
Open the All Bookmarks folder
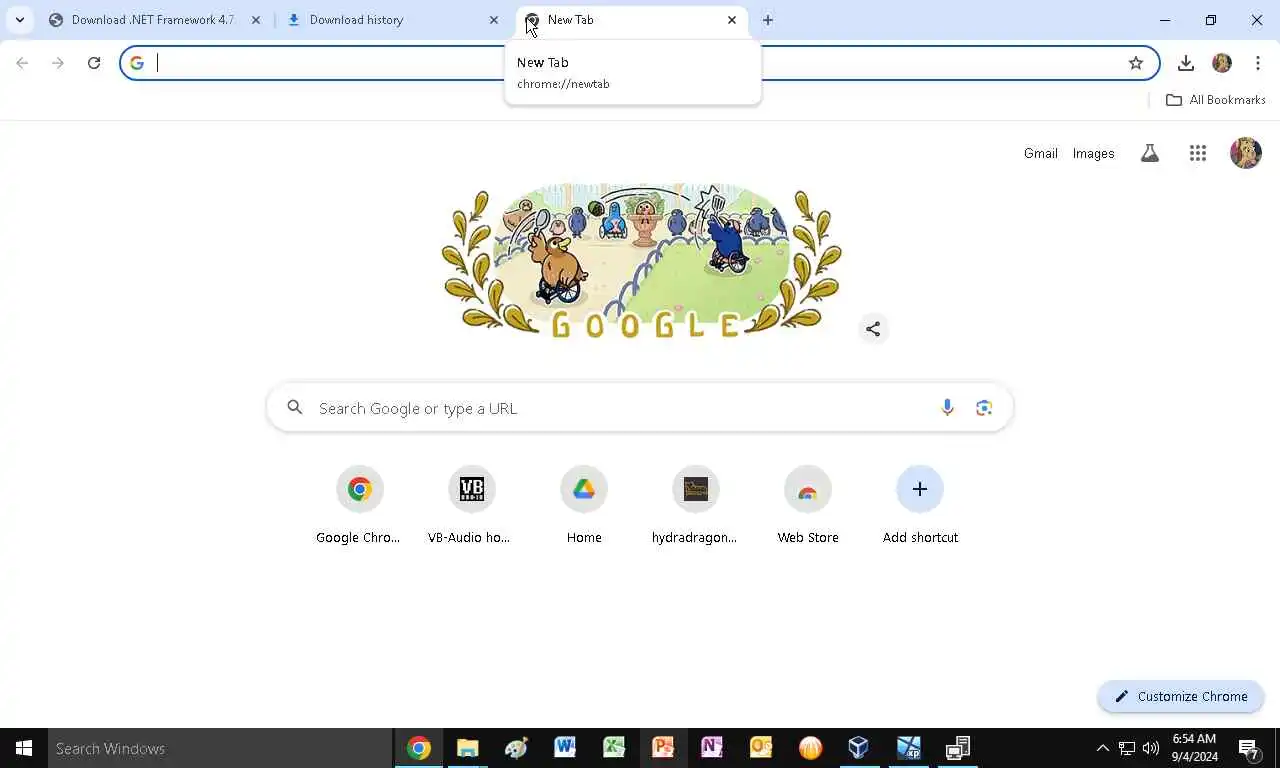coord(1216,100)
